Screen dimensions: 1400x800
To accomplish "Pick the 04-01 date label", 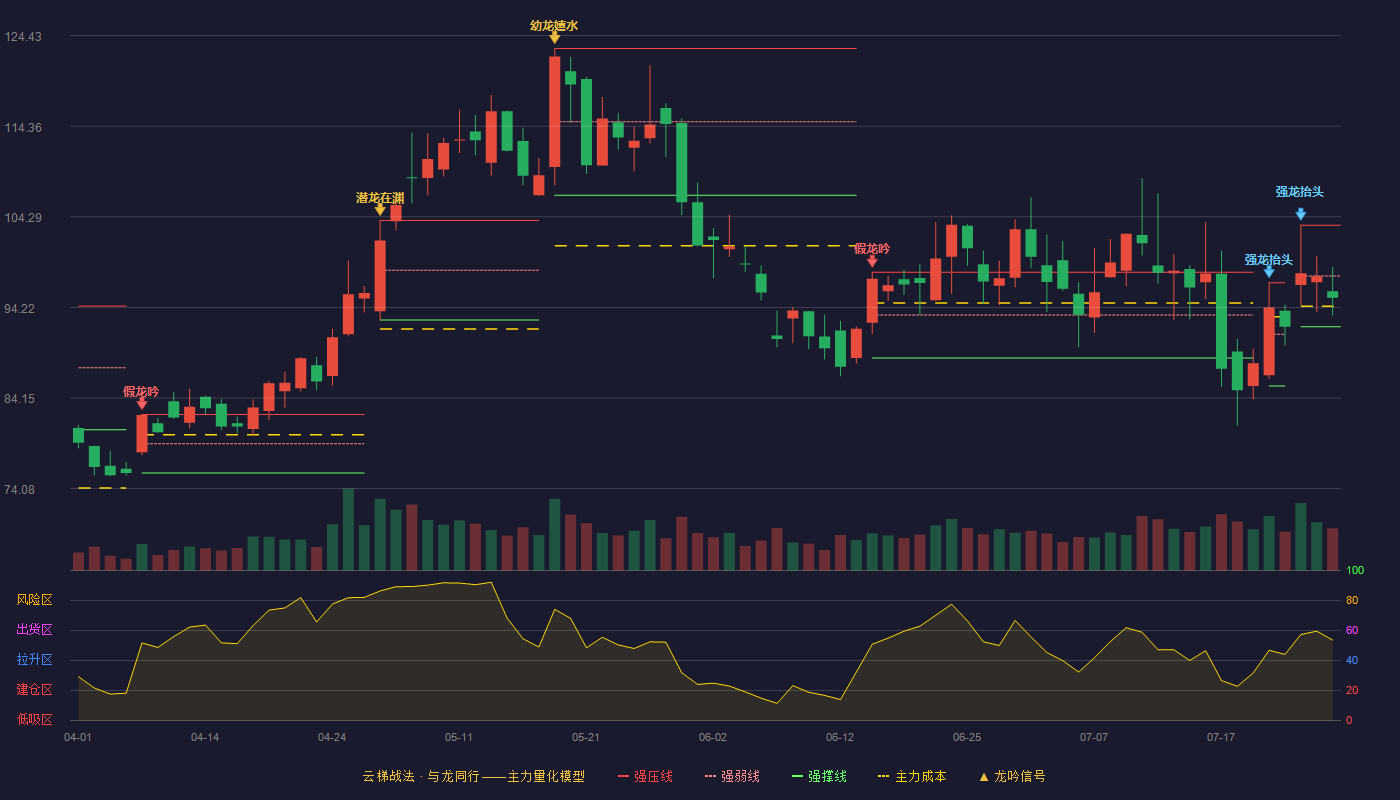I will [x=78, y=737].
